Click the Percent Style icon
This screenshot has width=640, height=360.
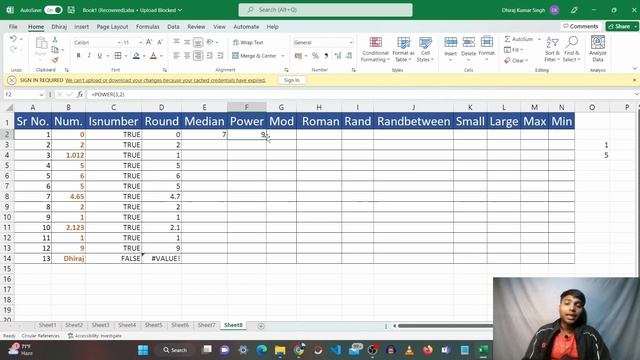coord(315,56)
